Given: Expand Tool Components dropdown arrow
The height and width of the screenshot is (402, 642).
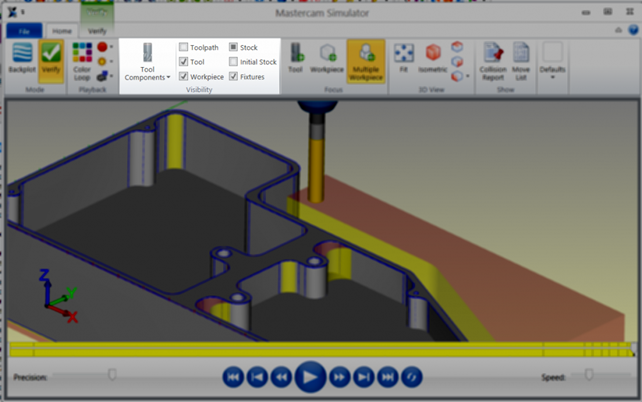Looking at the screenshot, I should pyautogui.click(x=168, y=77).
